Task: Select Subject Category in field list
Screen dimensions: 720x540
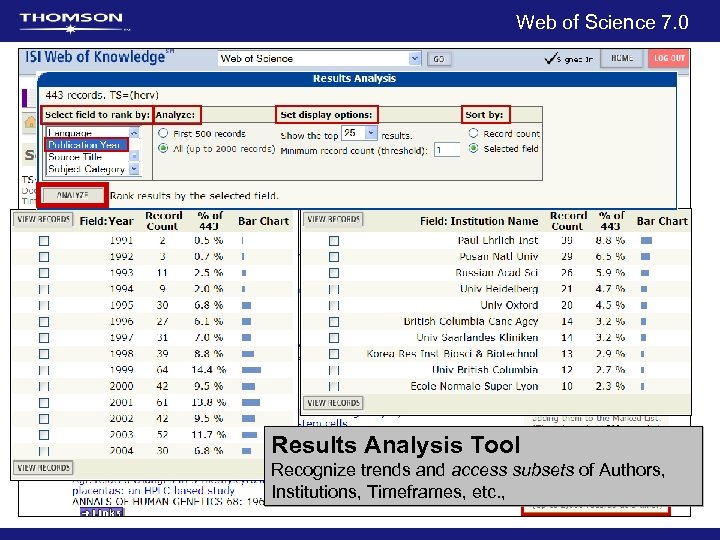Action: [x=86, y=169]
